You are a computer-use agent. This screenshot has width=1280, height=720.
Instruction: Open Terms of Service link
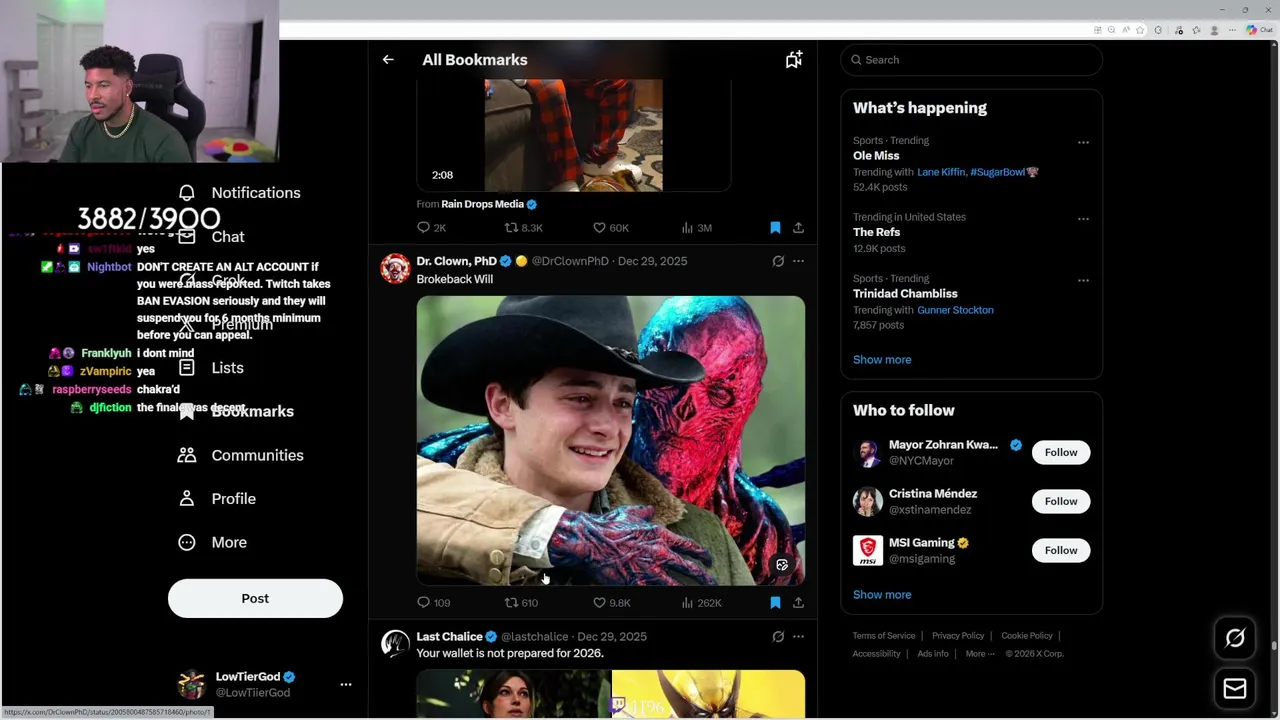coord(884,636)
